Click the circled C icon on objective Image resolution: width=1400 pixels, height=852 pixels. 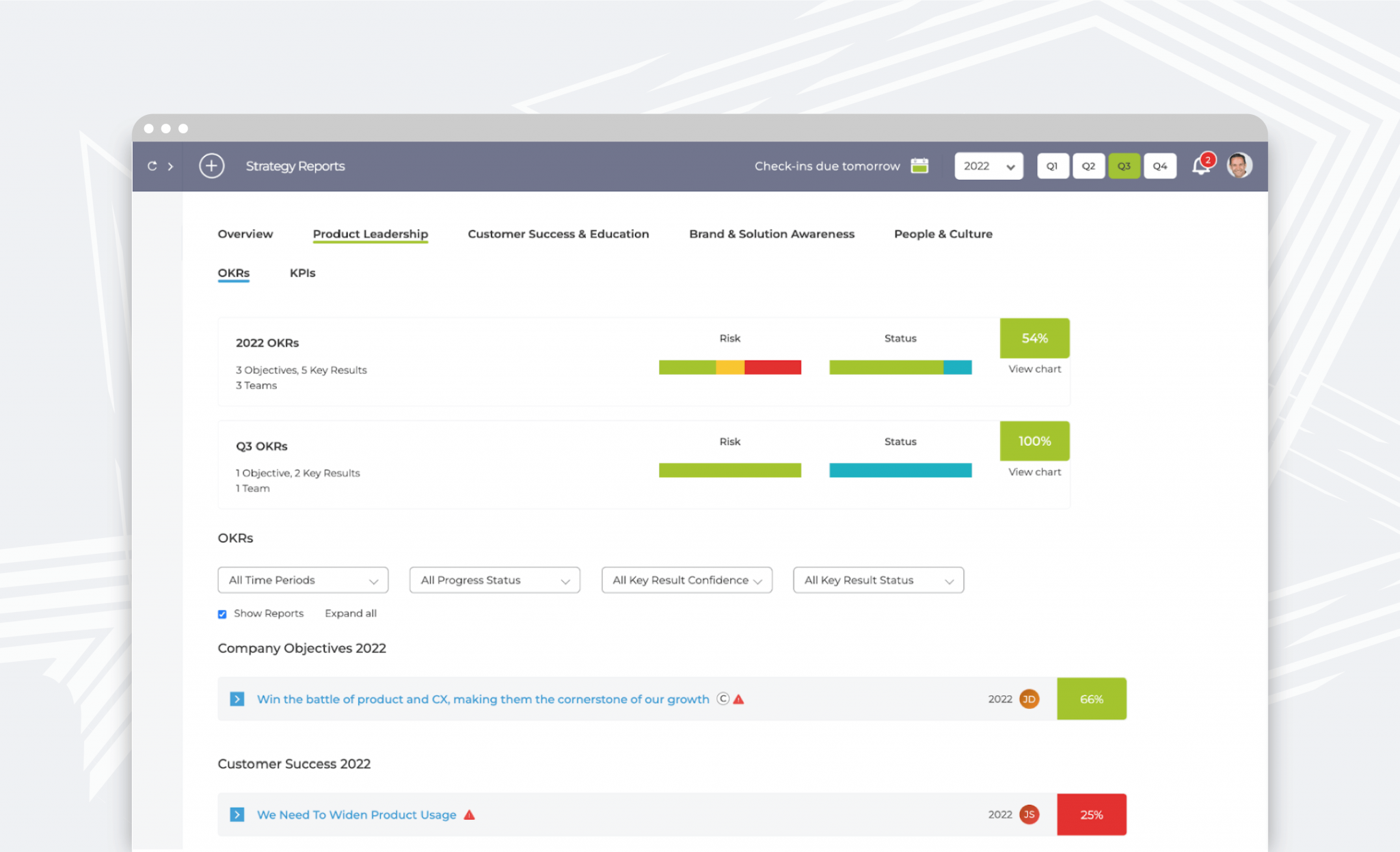coord(723,699)
